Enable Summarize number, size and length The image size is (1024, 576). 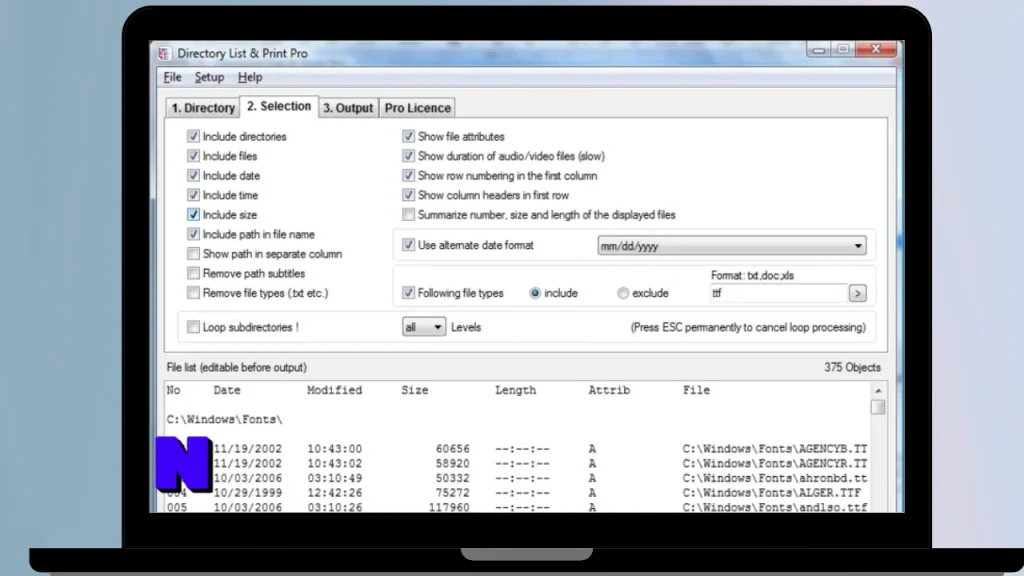click(408, 214)
